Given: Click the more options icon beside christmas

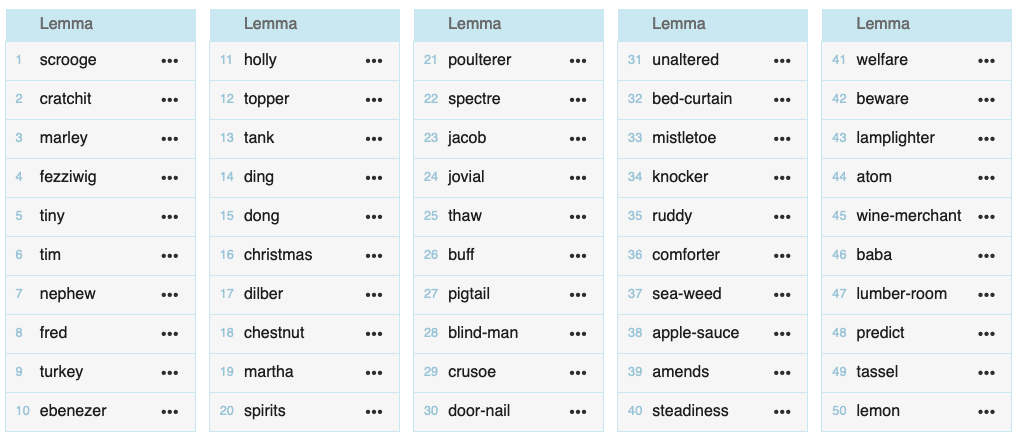Looking at the screenshot, I should (x=374, y=255).
